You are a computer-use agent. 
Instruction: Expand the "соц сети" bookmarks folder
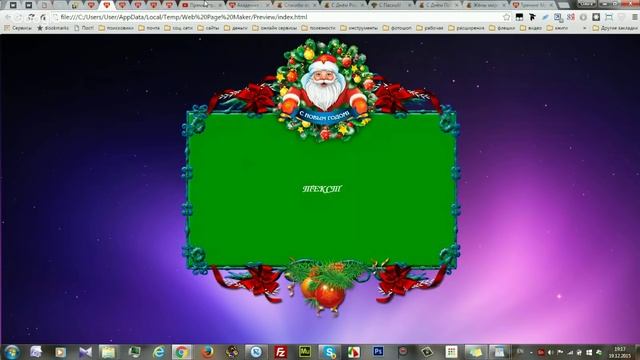tap(179, 28)
